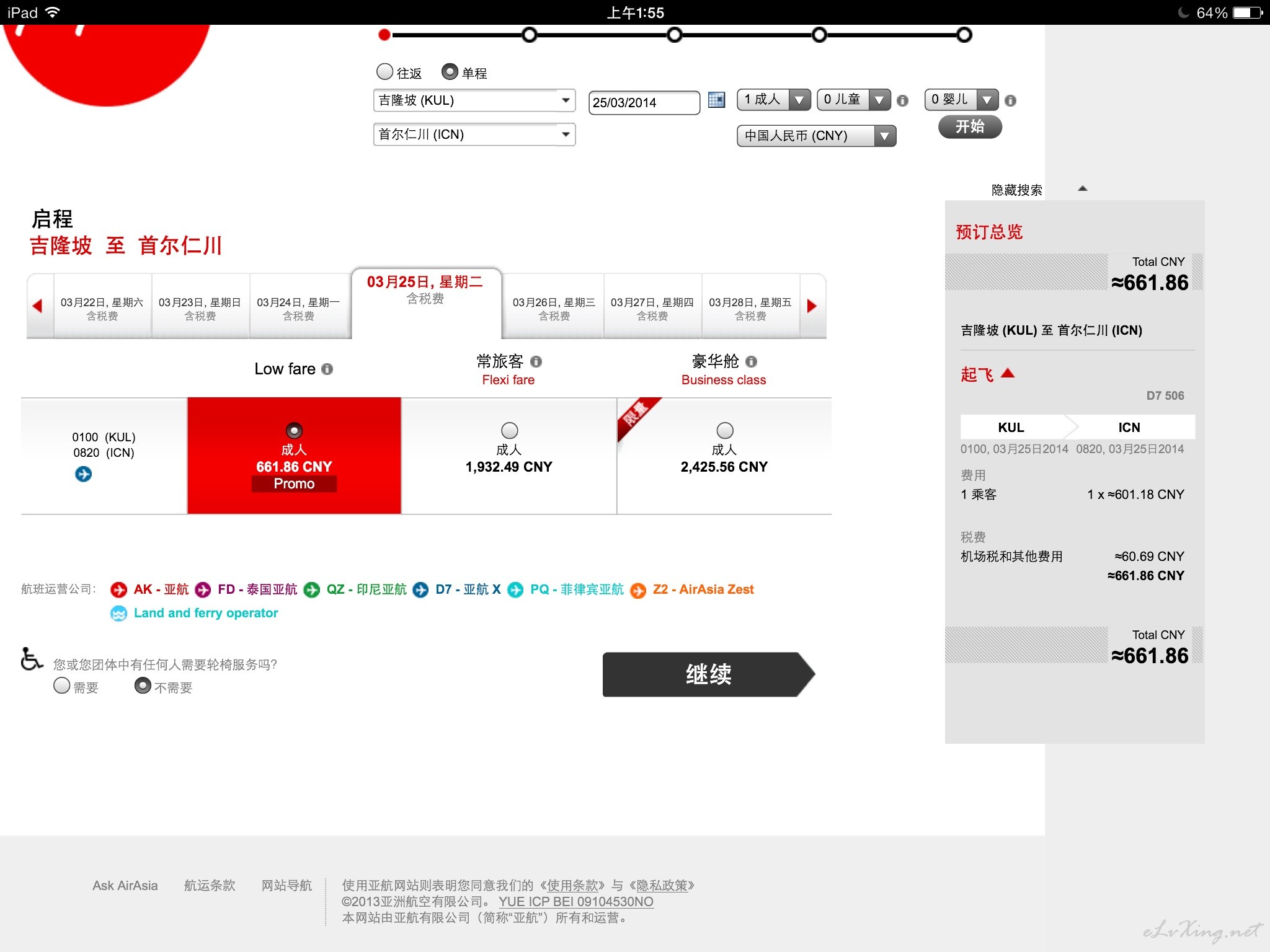Click info icon beside 豪华舱

[751, 361]
